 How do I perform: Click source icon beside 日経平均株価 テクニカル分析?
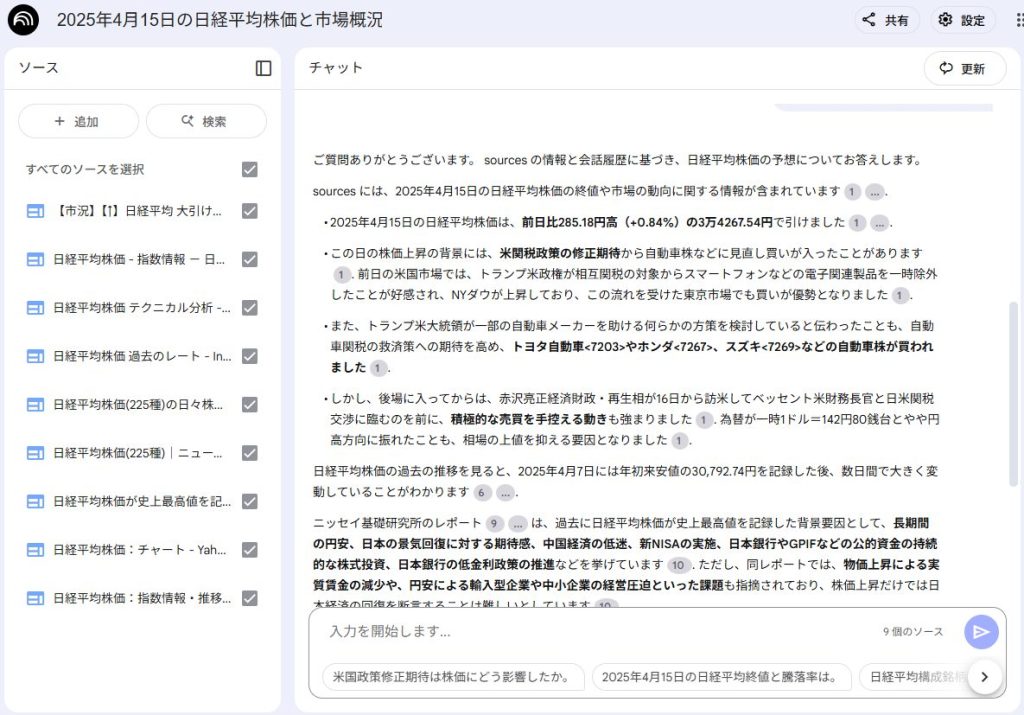35,308
